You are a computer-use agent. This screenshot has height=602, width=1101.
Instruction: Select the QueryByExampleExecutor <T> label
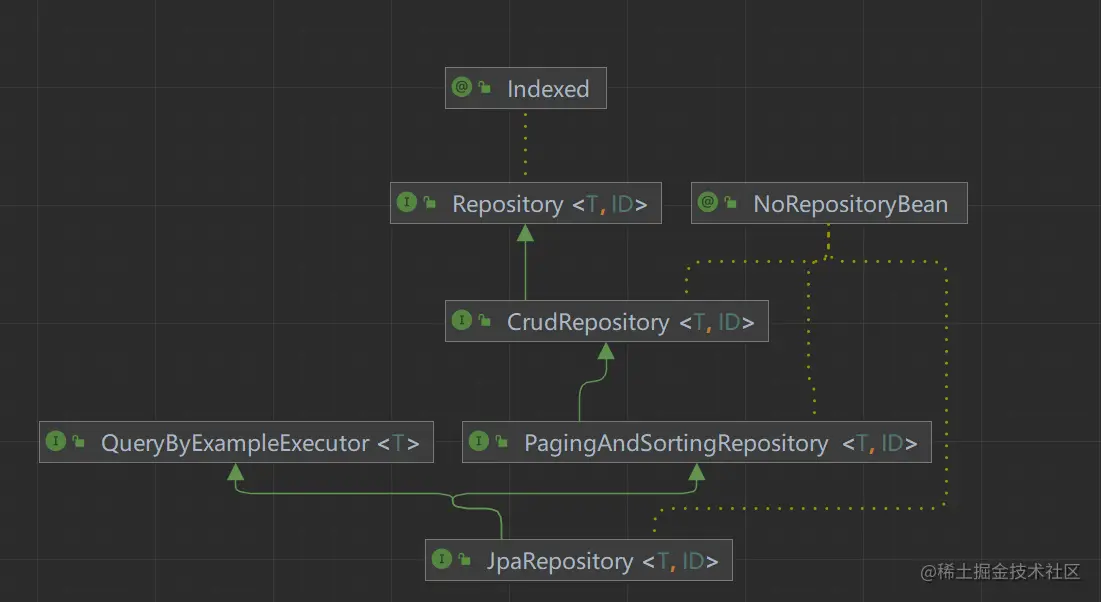click(260, 443)
